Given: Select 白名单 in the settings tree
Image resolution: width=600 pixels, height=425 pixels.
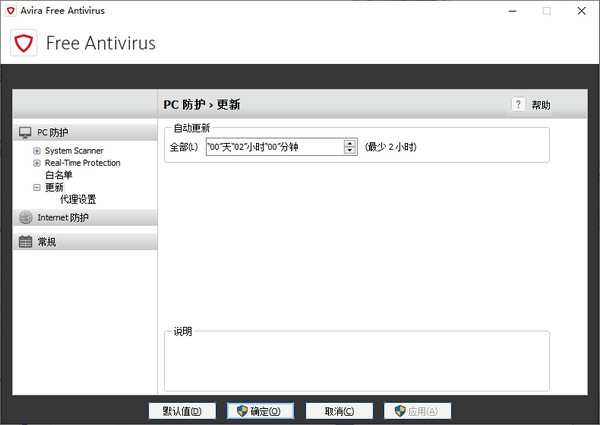Looking at the screenshot, I should (59, 175).
